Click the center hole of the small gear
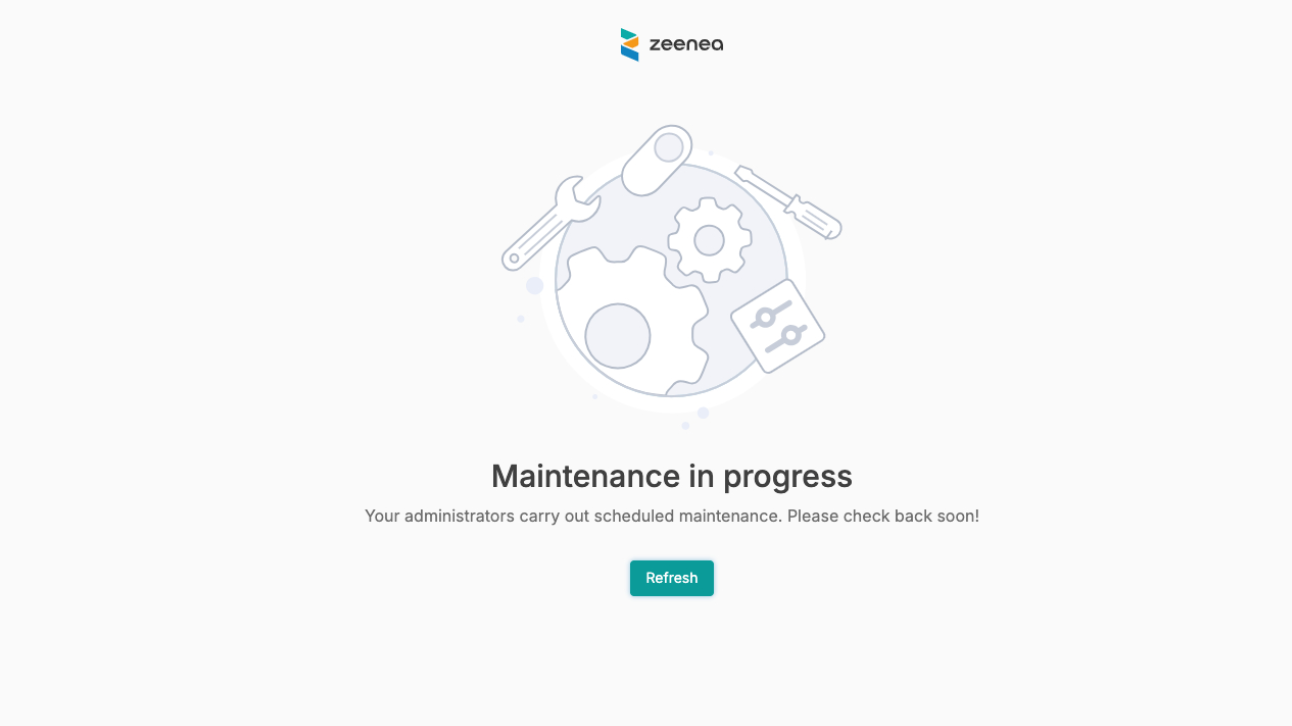 click(709, 240)
